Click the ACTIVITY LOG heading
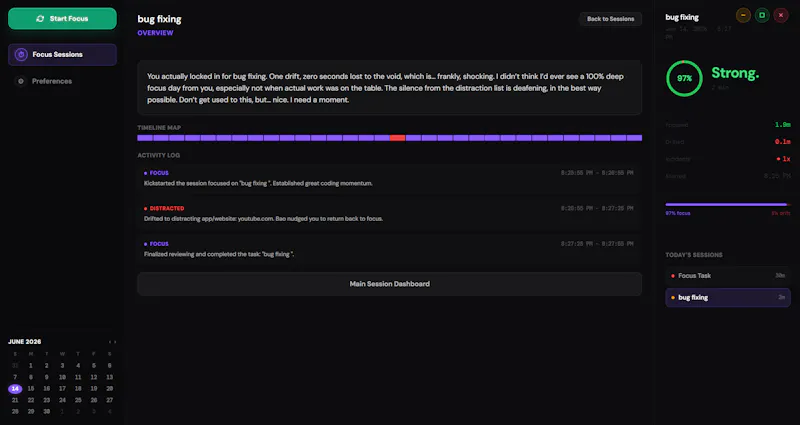800x425 pixels. point(159,155)
